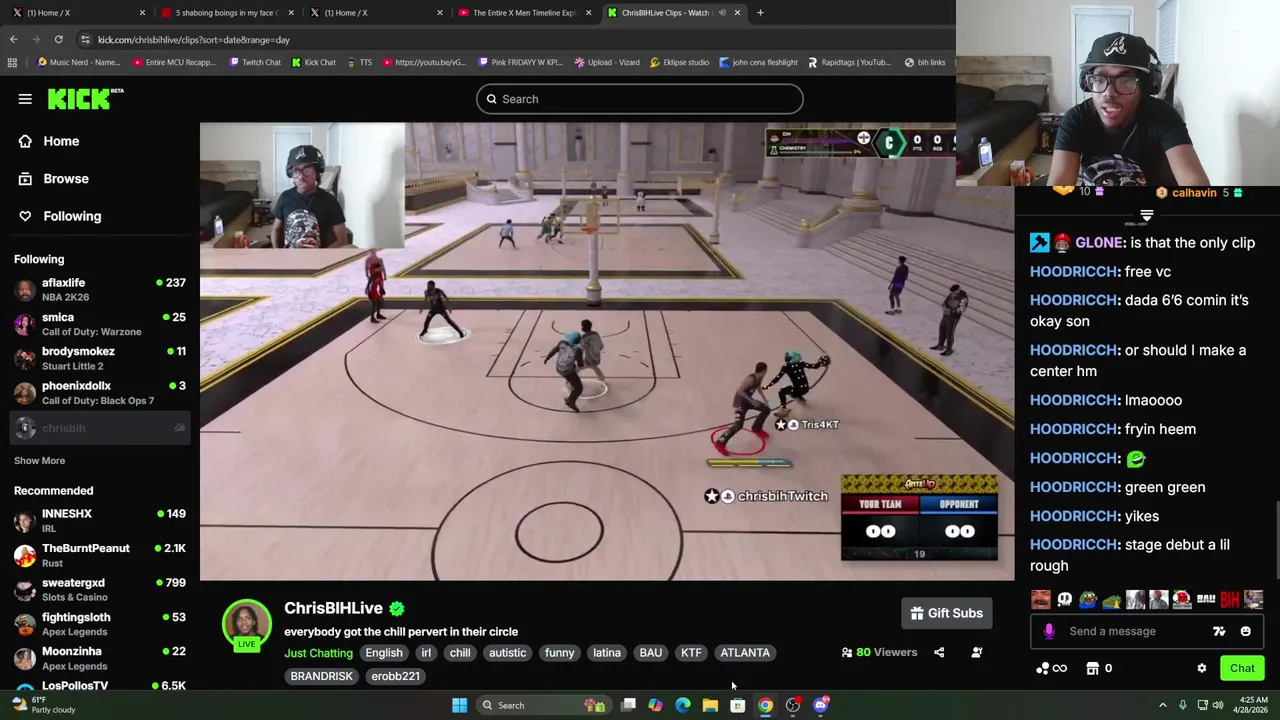1280x720 pixels.
Task: Open sweatergxd recommended channel
Action: point(100,589)
